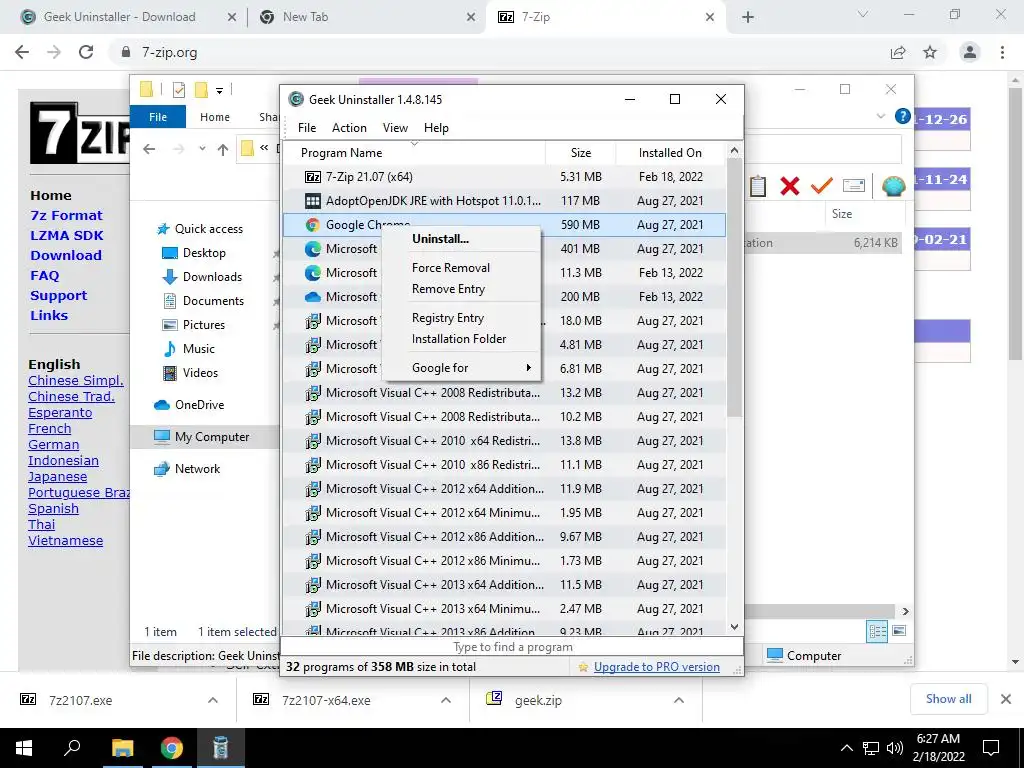
Task: Click the clipboard paste toolbar icon
Action: (x=758, y=186)
